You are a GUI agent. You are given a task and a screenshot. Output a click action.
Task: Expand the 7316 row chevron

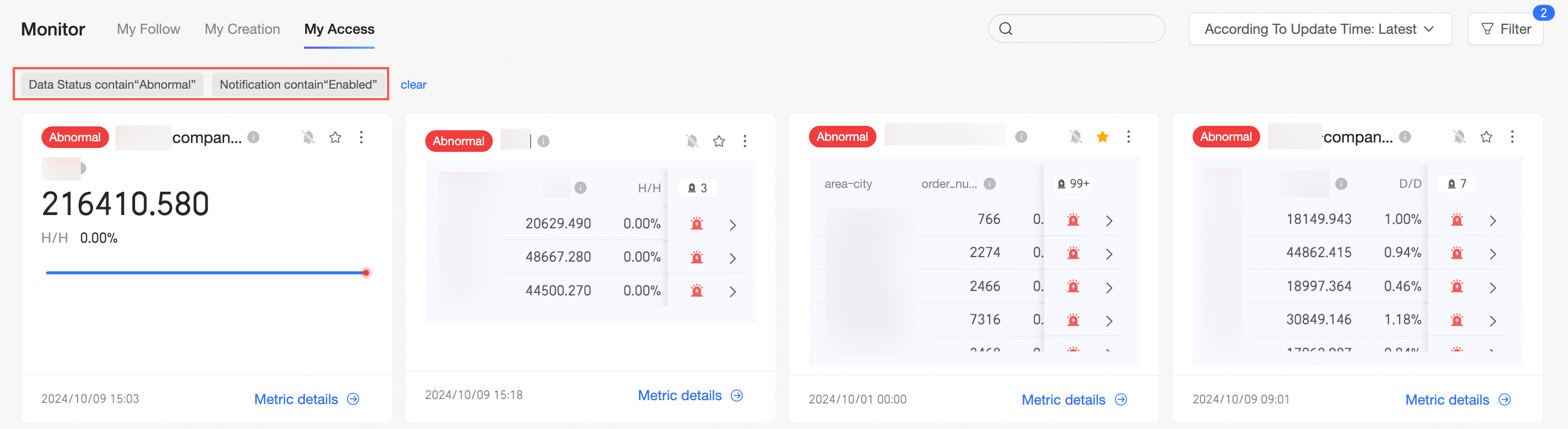(1109, 320)
